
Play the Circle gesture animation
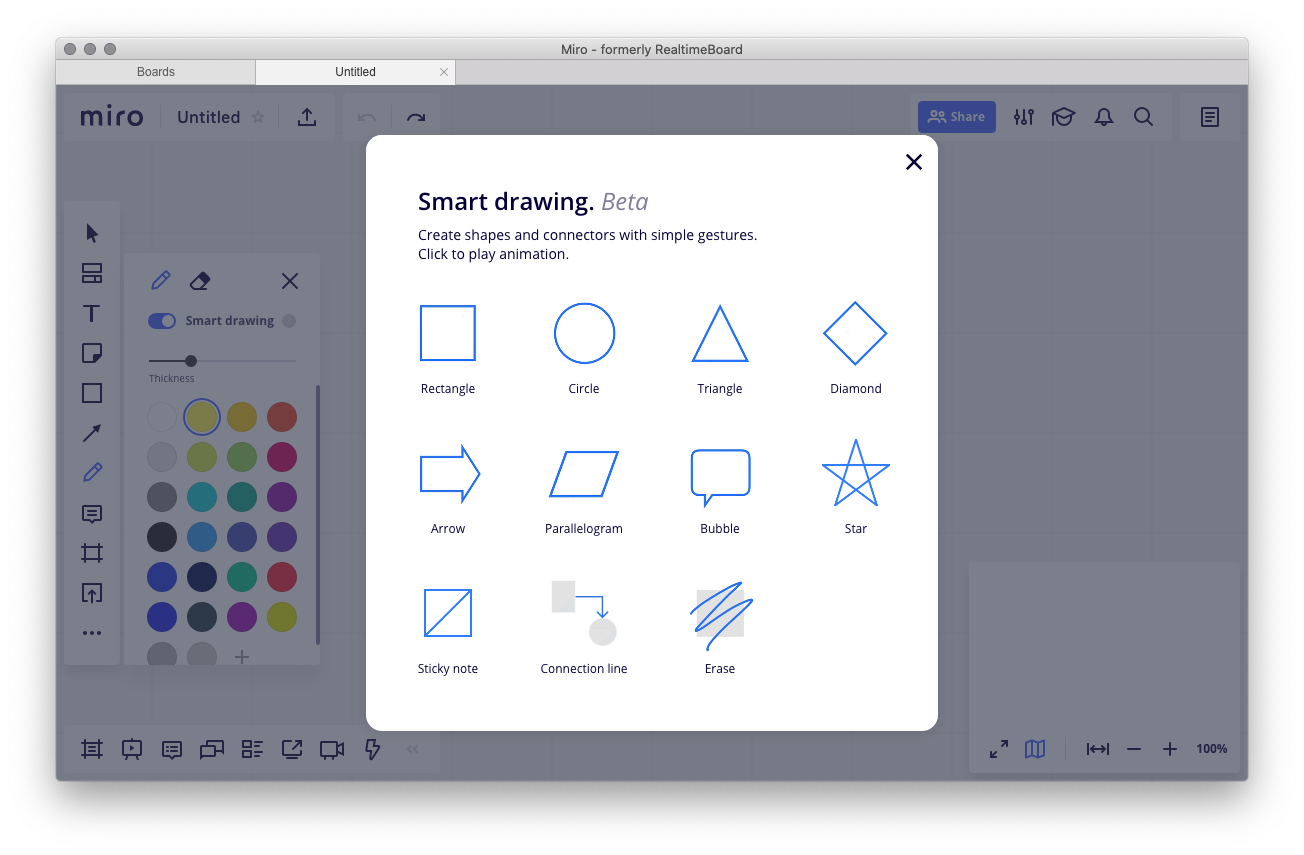[x=584, y=334]
